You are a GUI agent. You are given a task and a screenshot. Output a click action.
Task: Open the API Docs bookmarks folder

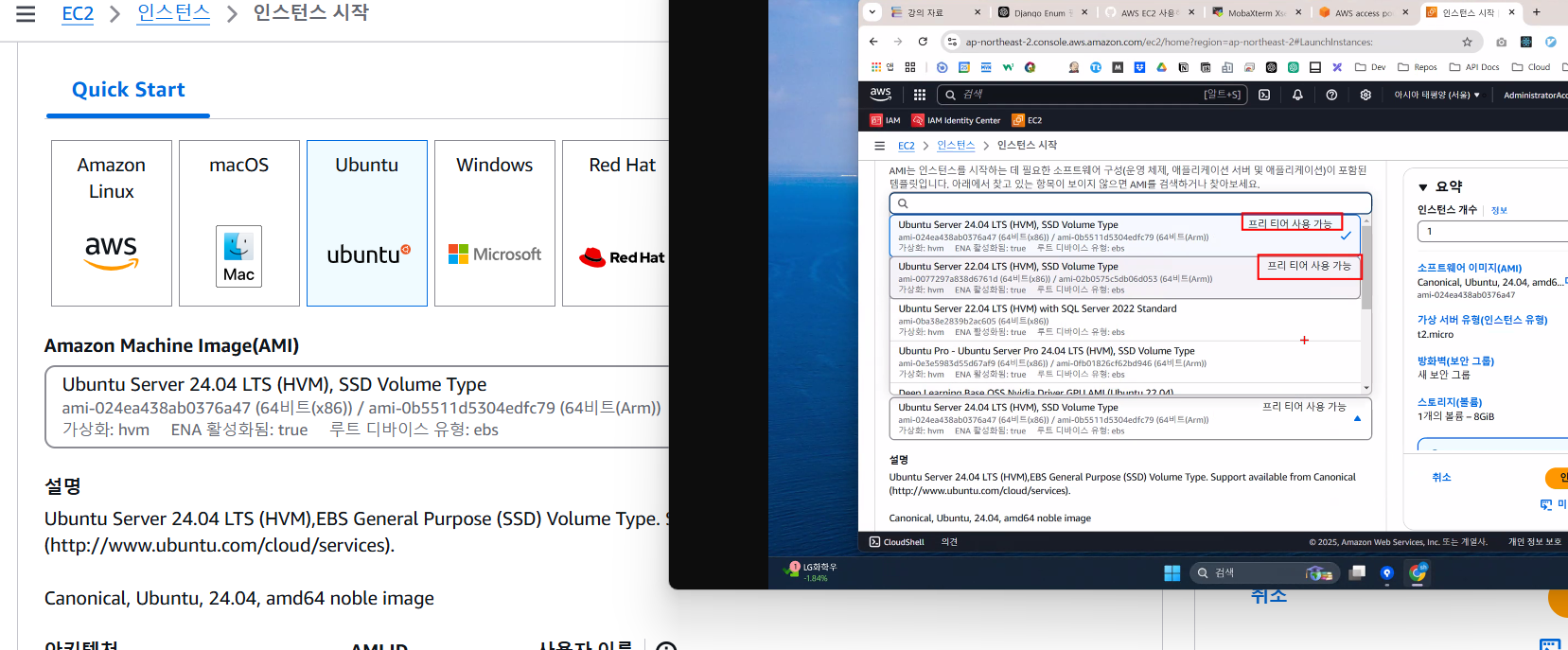pos(1474,67)
